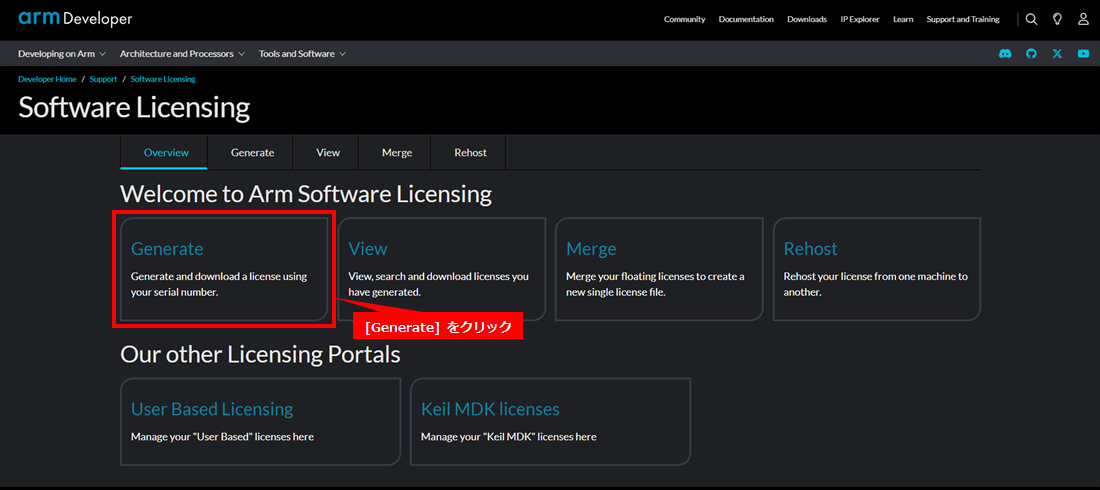Viewport: 1100px width, 490px height.
Task: Click the lightbulb icon in header
Action: pyautogui.click(x=1057, y=19)
